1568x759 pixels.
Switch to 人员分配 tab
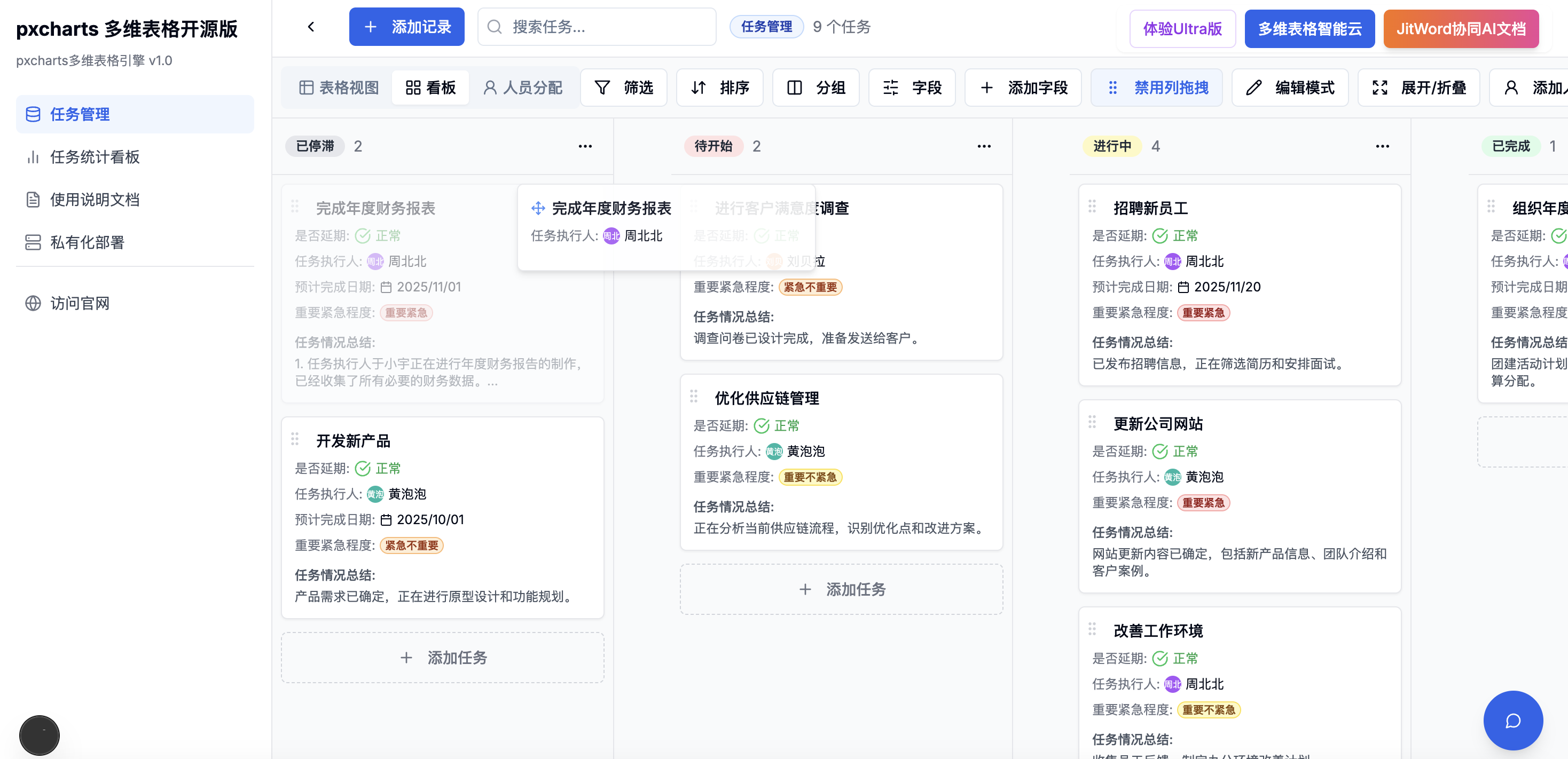coord(523,88)
